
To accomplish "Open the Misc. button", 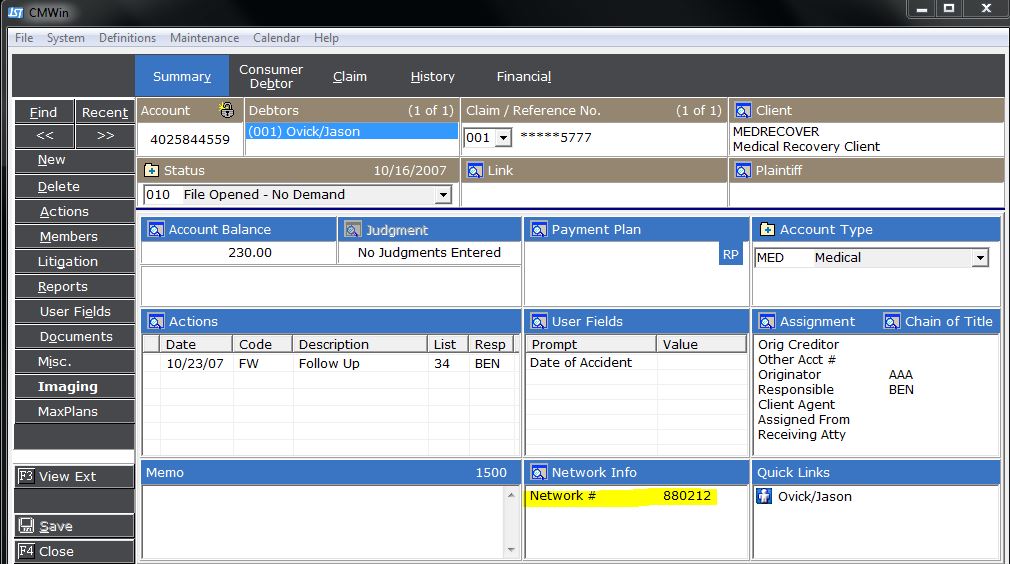I will [74, 362].
